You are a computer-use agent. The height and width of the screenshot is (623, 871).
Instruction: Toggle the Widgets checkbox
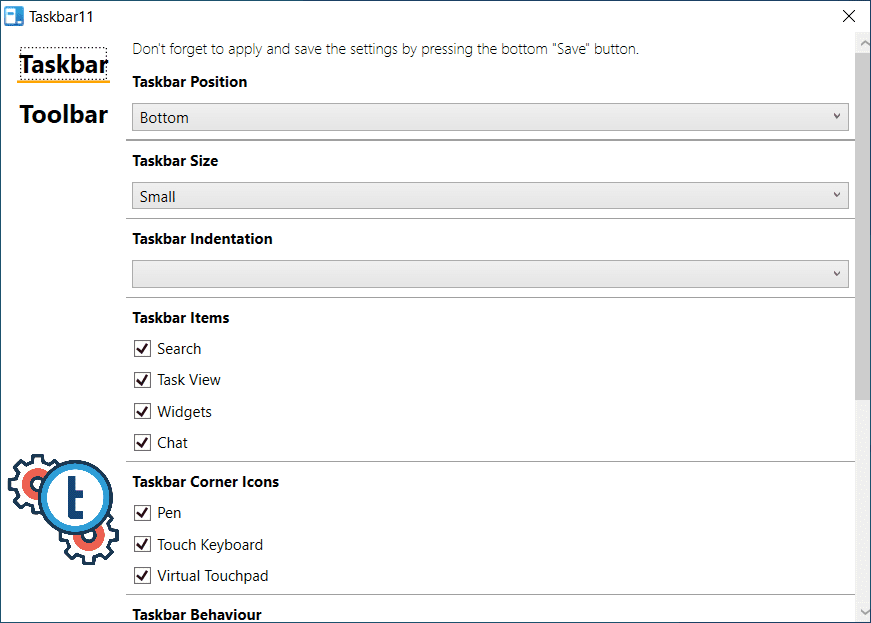pos(142,412)
